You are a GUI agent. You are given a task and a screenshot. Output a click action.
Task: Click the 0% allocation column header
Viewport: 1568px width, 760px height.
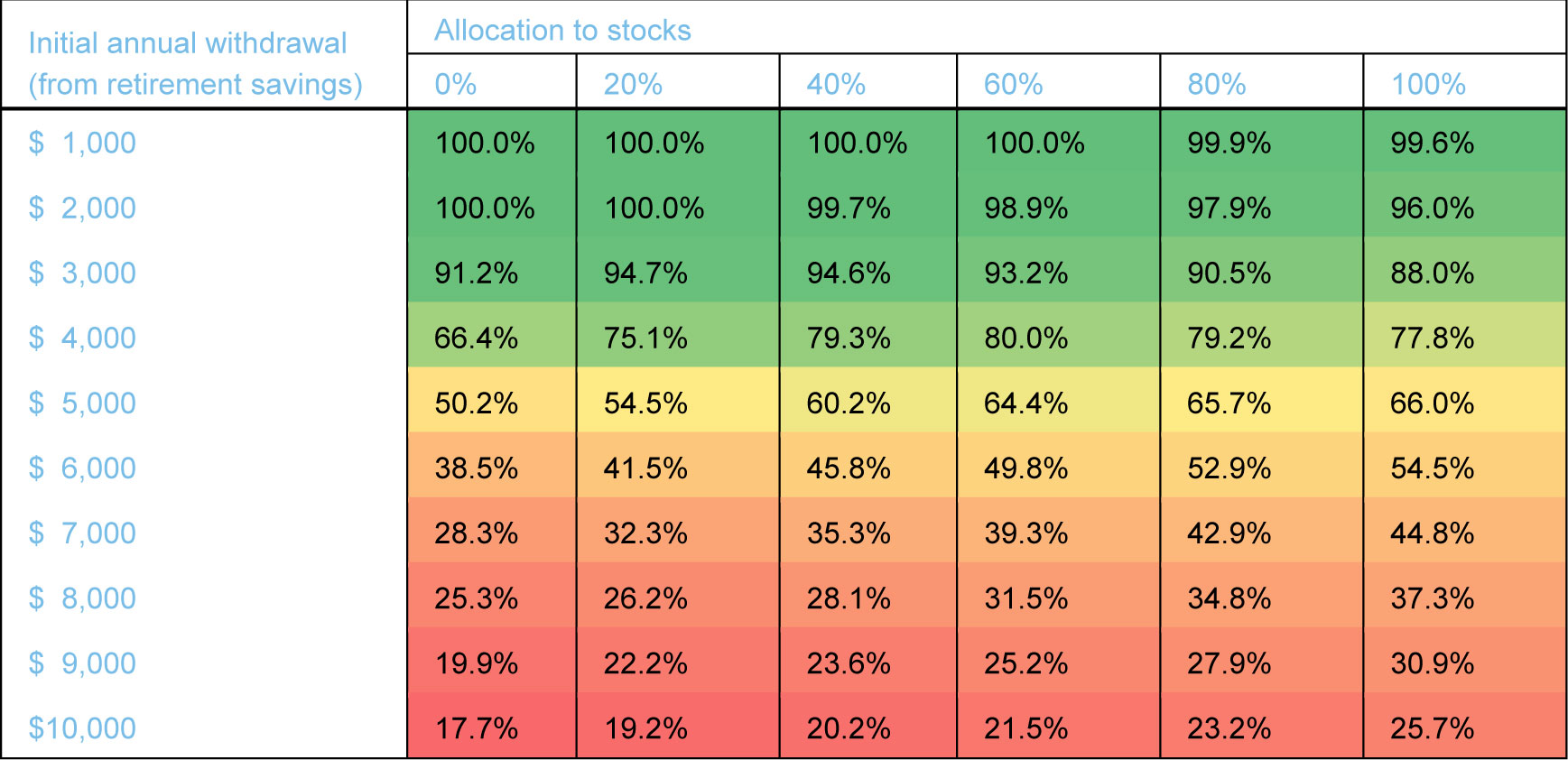[x=456, y=84]
